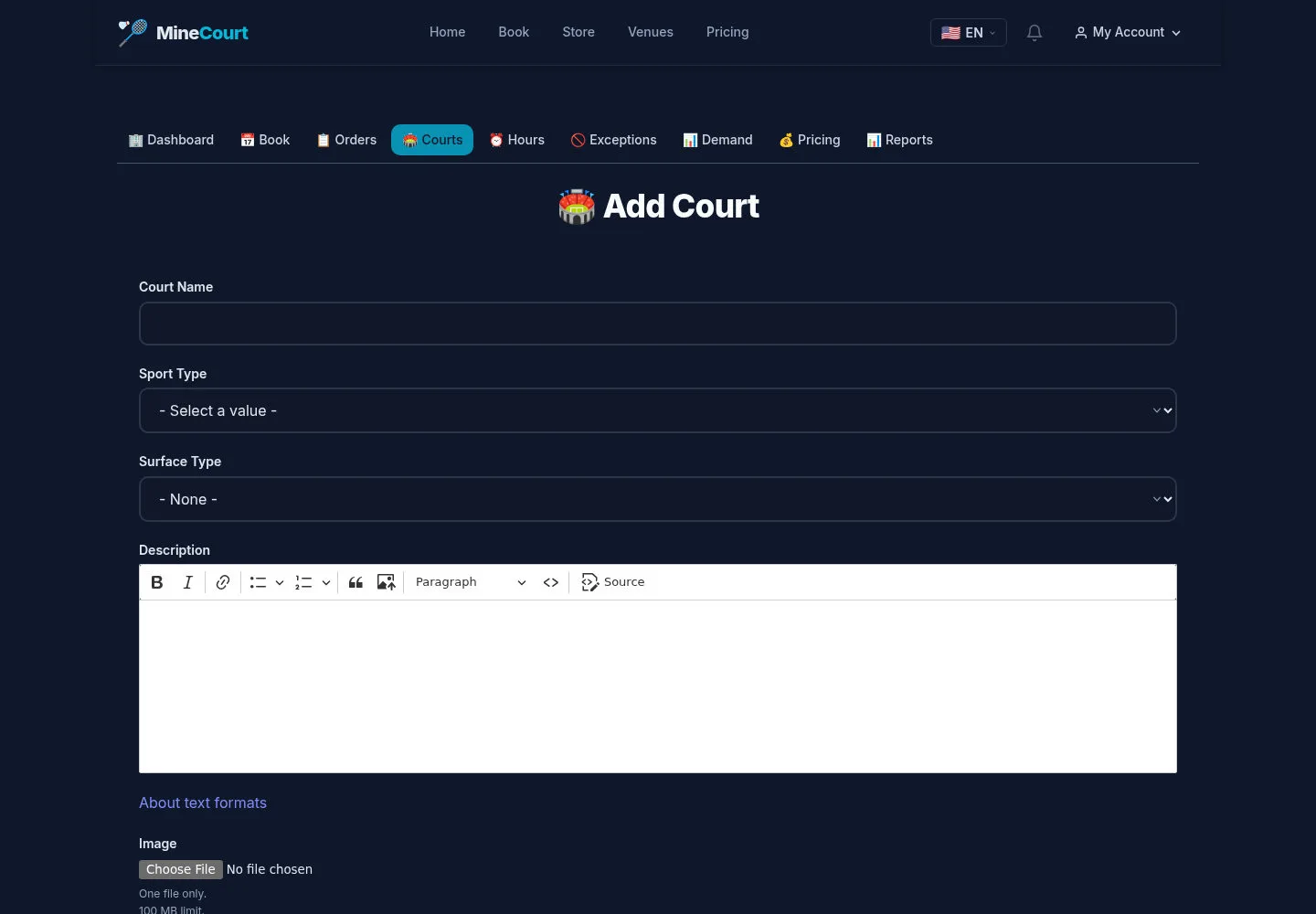Click the Choose File button for Image

click(x=181, y=869)
